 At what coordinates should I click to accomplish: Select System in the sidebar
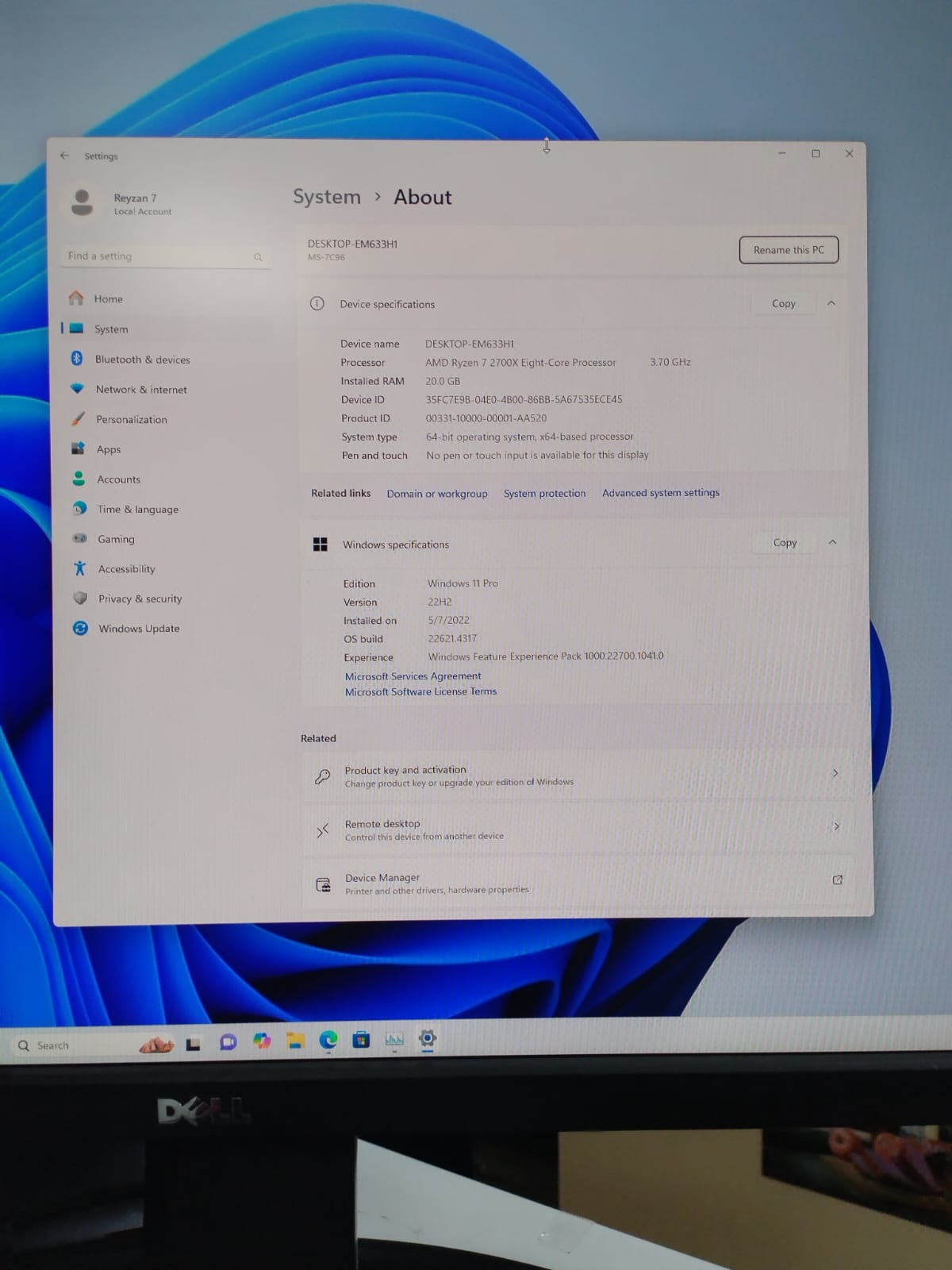[167, 329]
